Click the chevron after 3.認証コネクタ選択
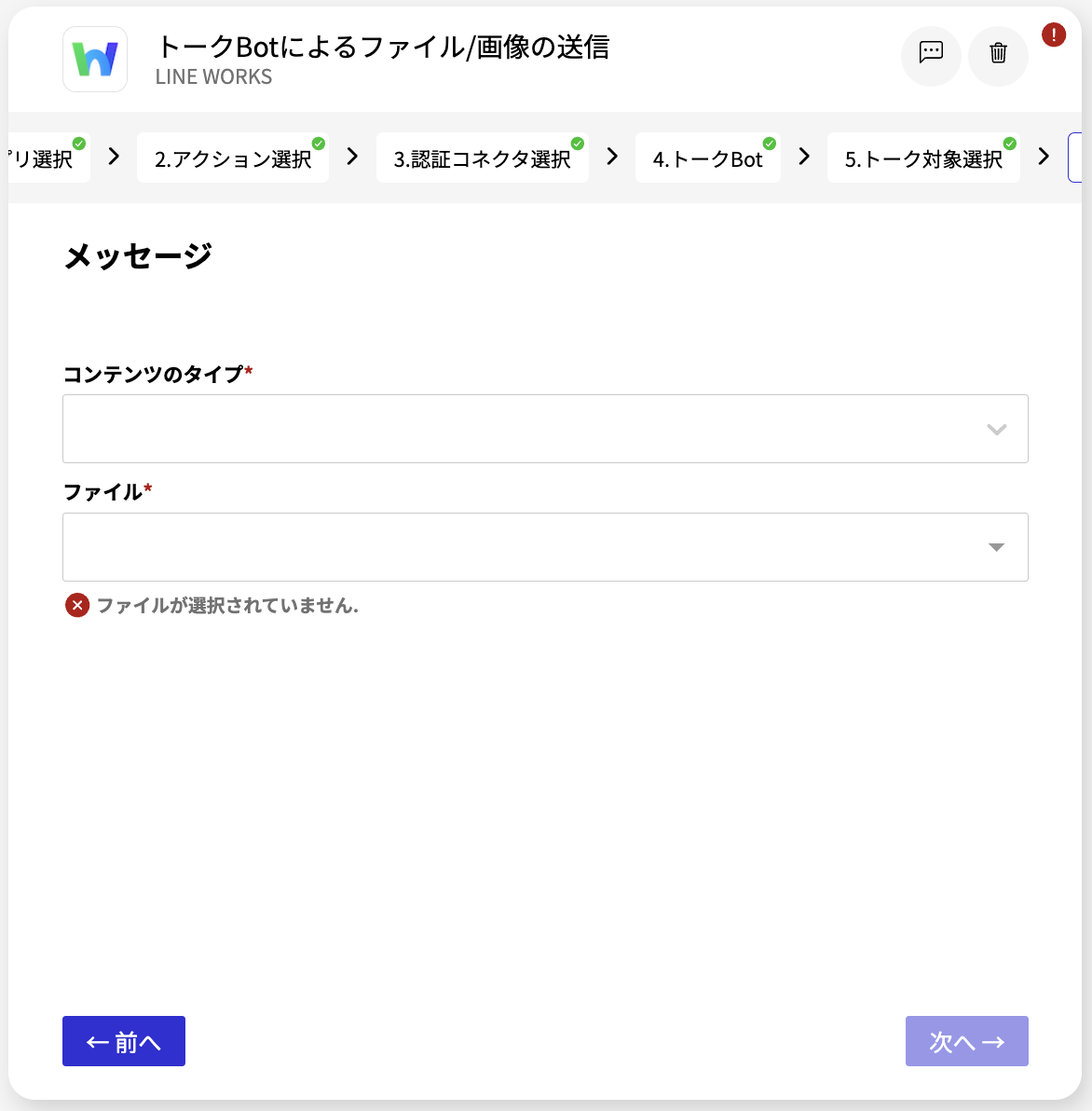This screenshot has height=1111, width=1092. (612, 157)
